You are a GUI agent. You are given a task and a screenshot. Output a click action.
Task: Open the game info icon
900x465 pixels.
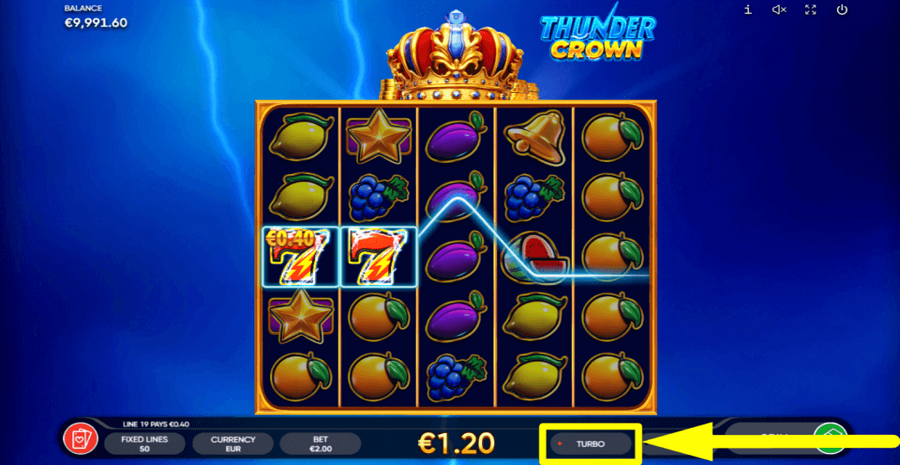click(748, 9)
